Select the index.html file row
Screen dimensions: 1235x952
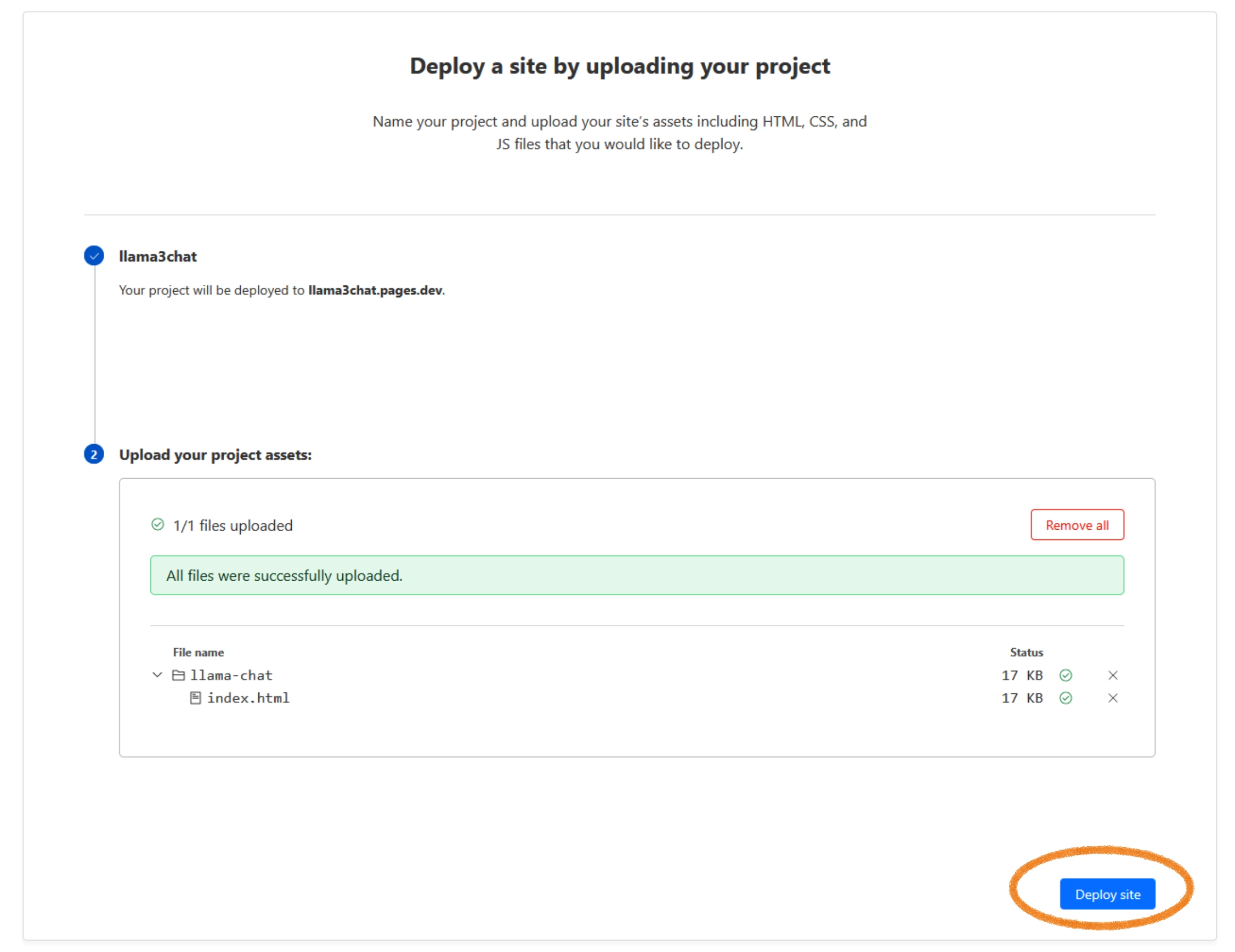(248, 698)
